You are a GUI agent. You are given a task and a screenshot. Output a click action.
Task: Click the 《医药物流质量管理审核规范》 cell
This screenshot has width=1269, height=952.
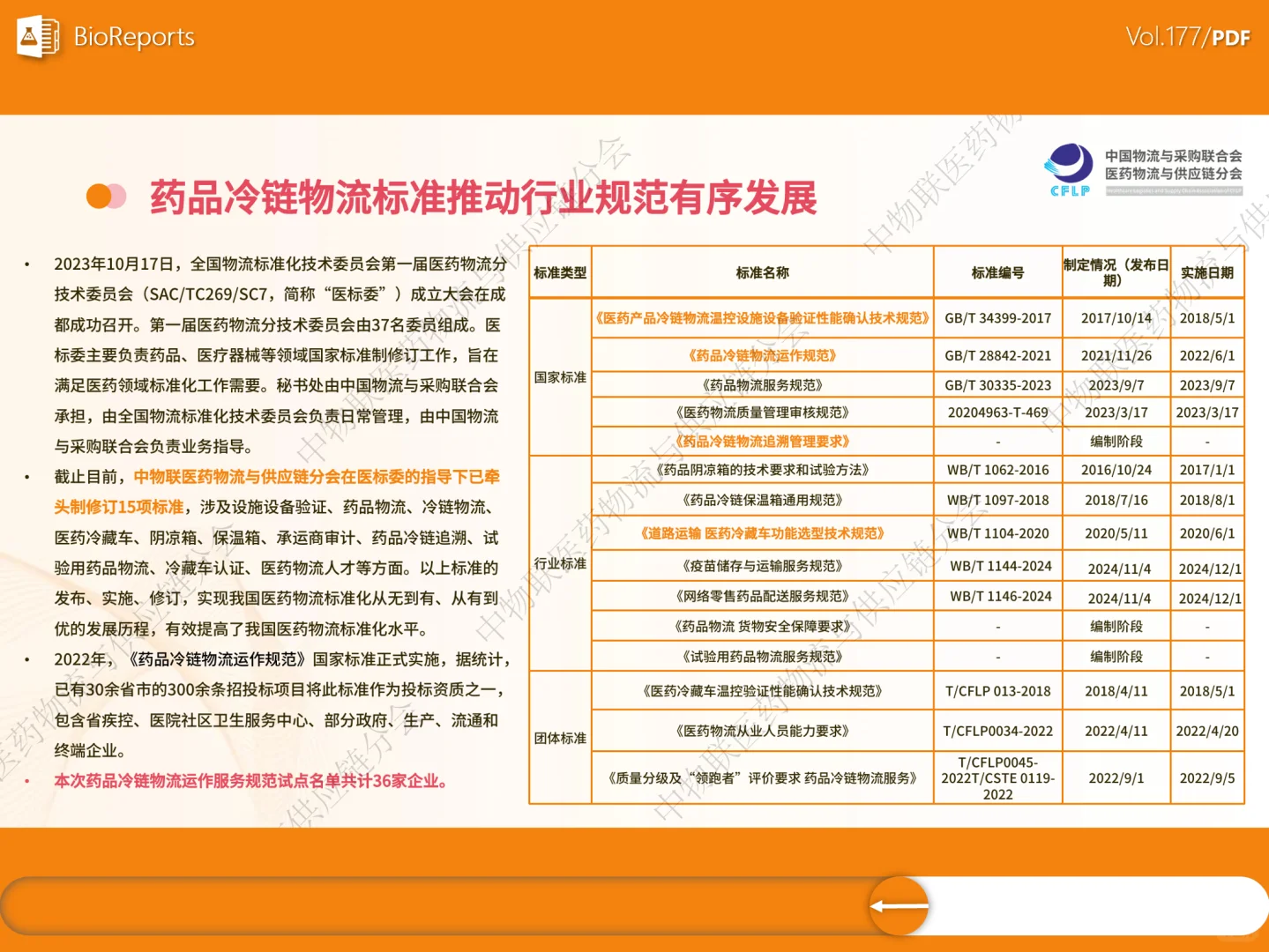(x=763, y=413)
